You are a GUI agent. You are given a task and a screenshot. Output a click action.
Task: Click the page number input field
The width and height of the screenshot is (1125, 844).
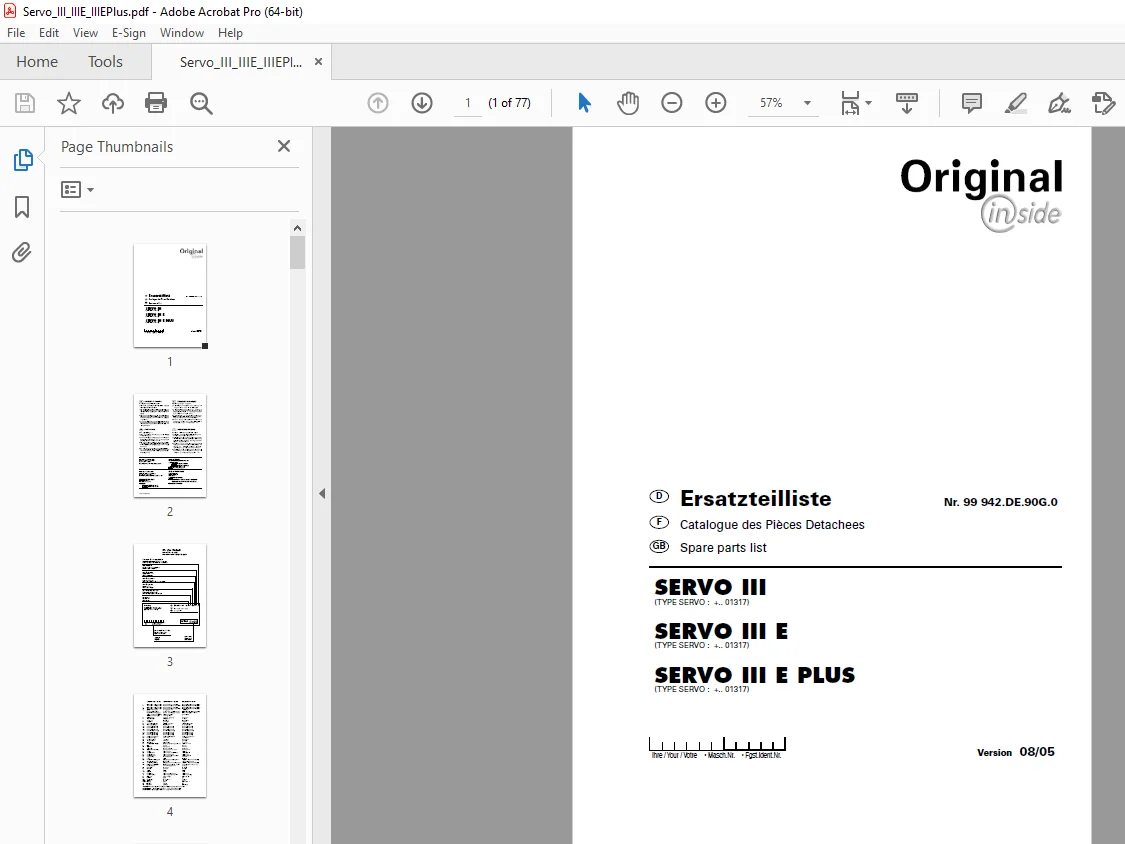[468, 103]
